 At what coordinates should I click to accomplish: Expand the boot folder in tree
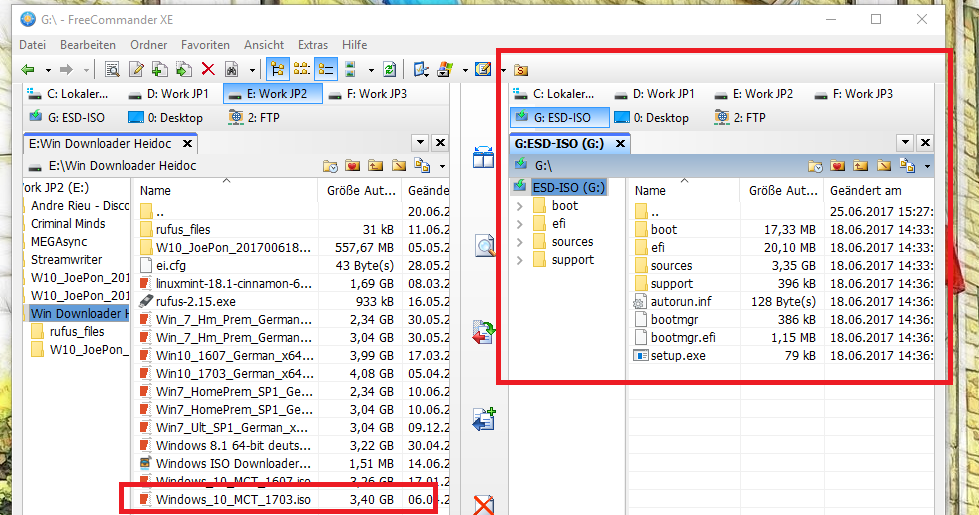tap(519, 205)
